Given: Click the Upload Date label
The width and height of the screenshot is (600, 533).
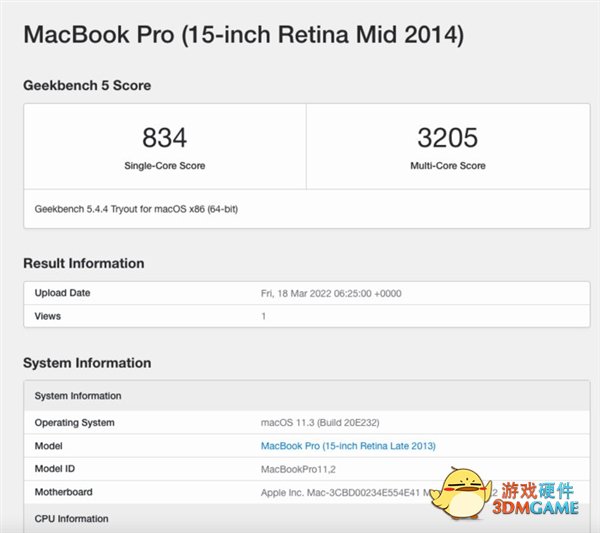Looking at the screenshot, I should tap(62, 293).
